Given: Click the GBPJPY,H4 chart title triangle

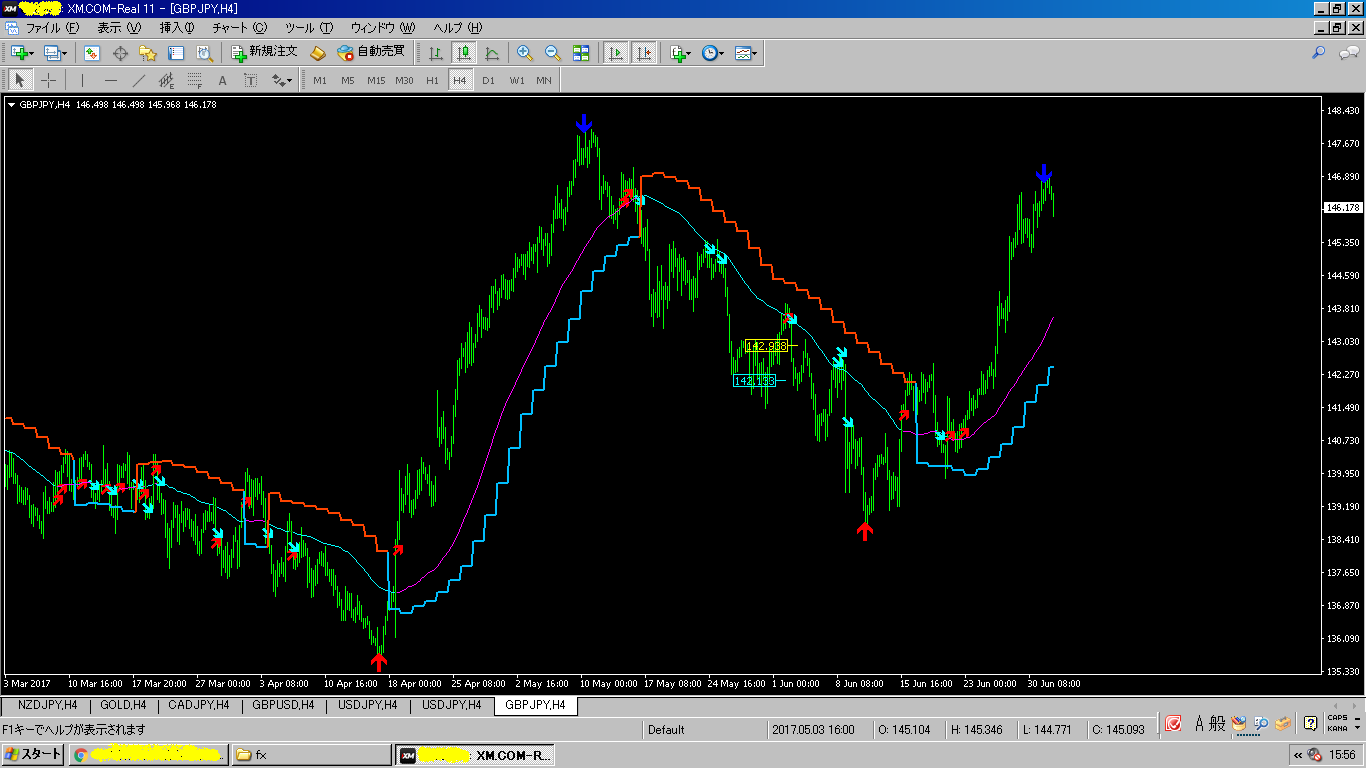Looking at the screenshot, I should coord(11,104).
